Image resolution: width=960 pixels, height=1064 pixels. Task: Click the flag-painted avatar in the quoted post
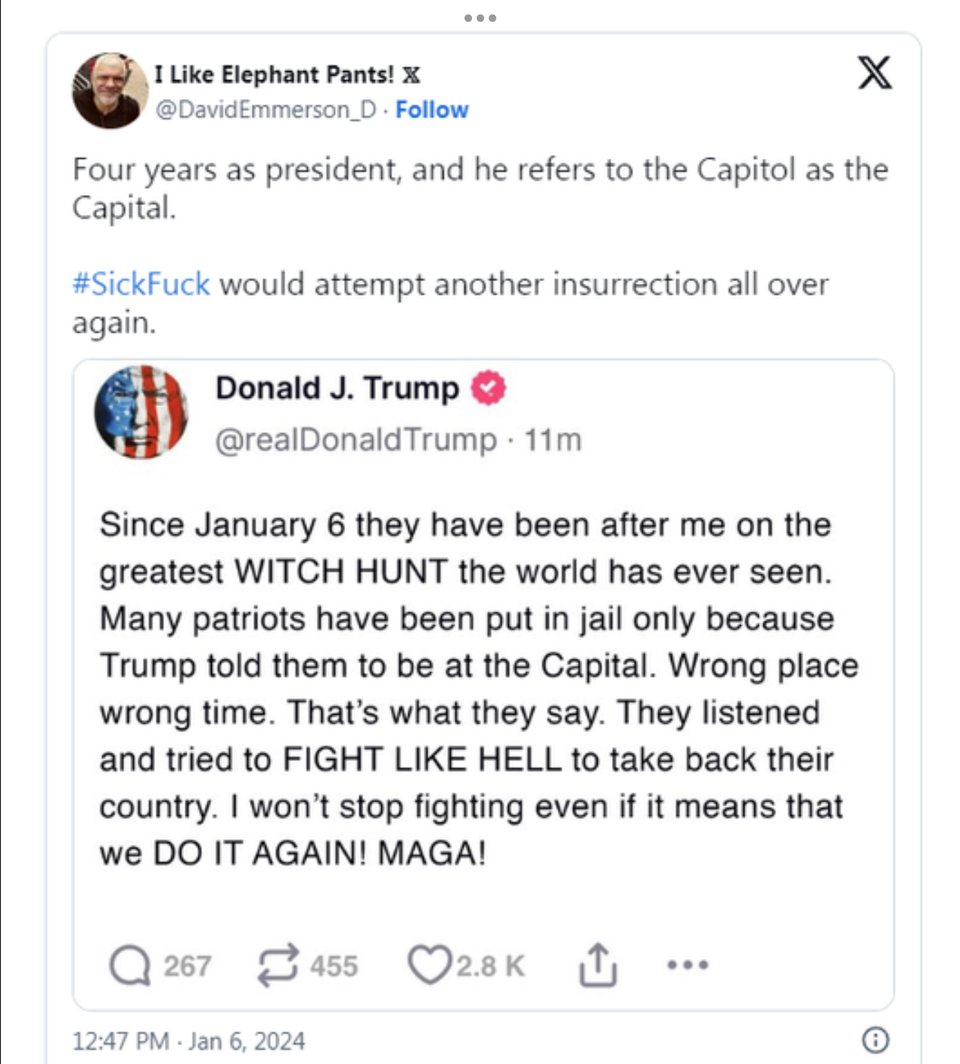tap(141, 411)
